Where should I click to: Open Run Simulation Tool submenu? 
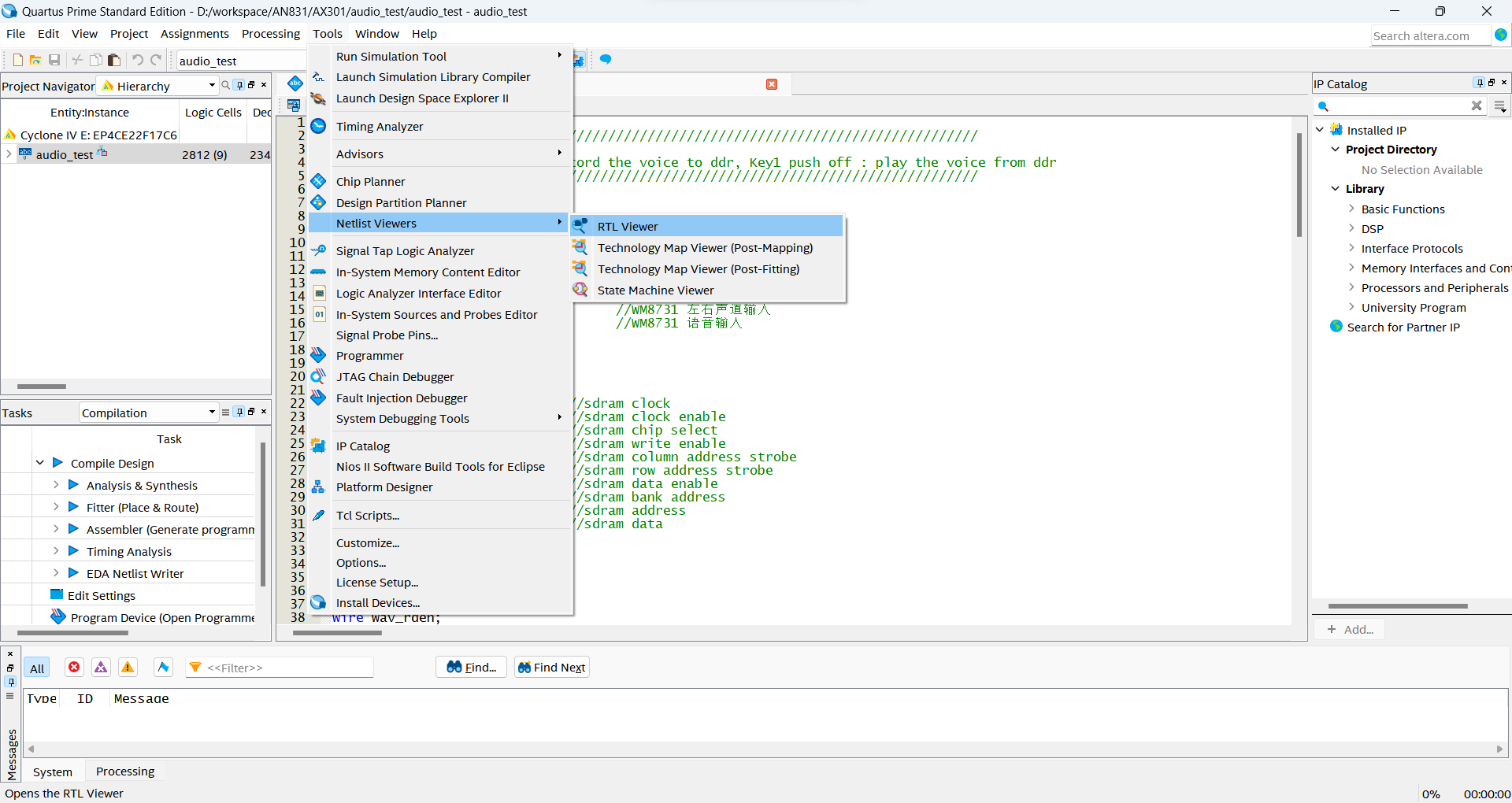pyautogui.click(x=440, y=56)
